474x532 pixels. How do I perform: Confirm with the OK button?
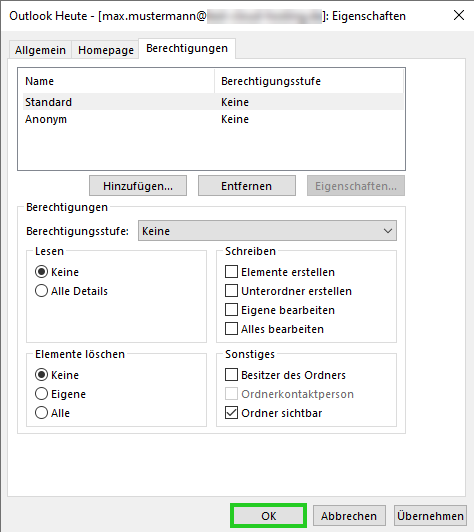click(x=268, y=516)
